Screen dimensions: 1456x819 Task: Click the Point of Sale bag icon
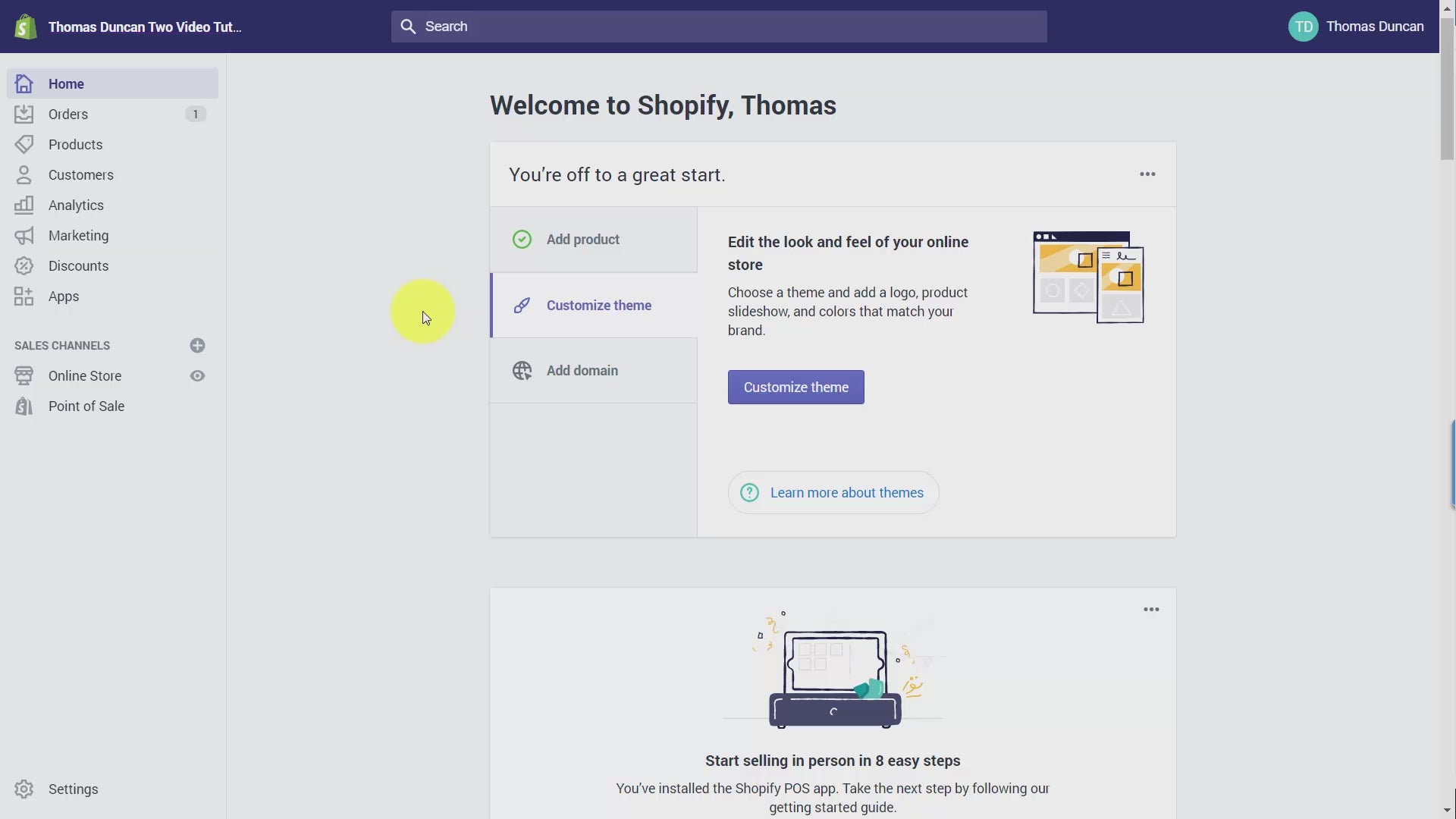(24, 406)
